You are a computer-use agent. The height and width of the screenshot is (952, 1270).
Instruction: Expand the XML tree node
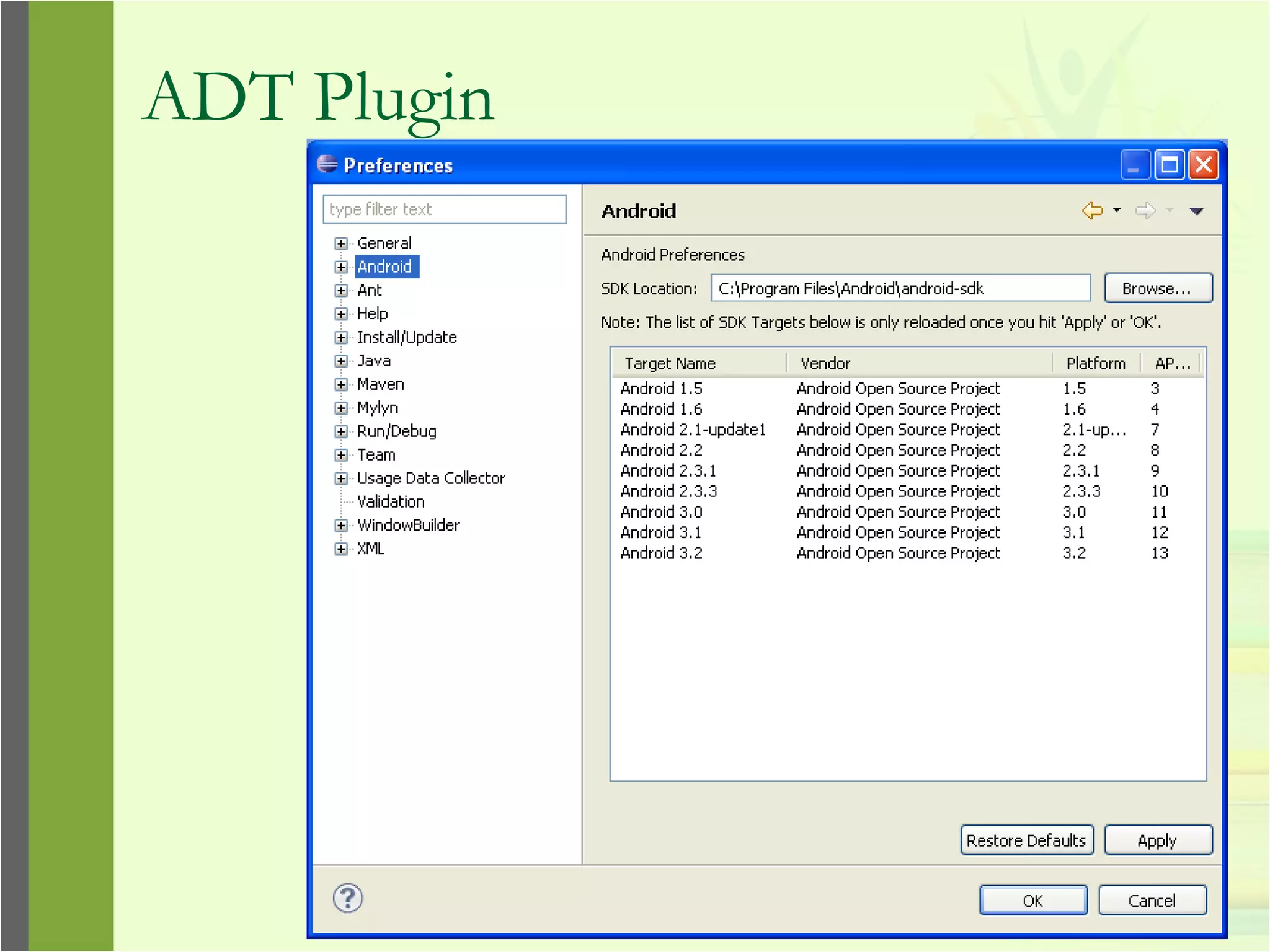coord(340,549)
